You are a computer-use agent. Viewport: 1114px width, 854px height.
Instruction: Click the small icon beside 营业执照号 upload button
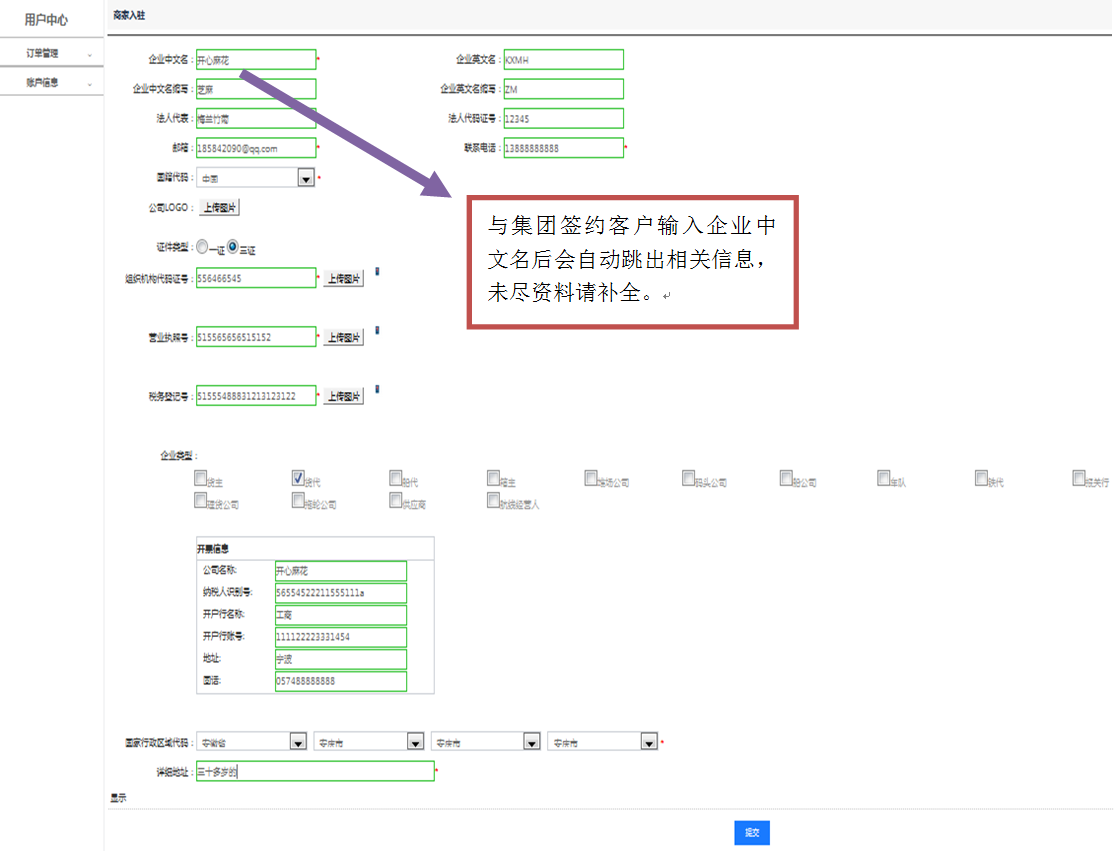pyautogui.click(x=377, y=330)
